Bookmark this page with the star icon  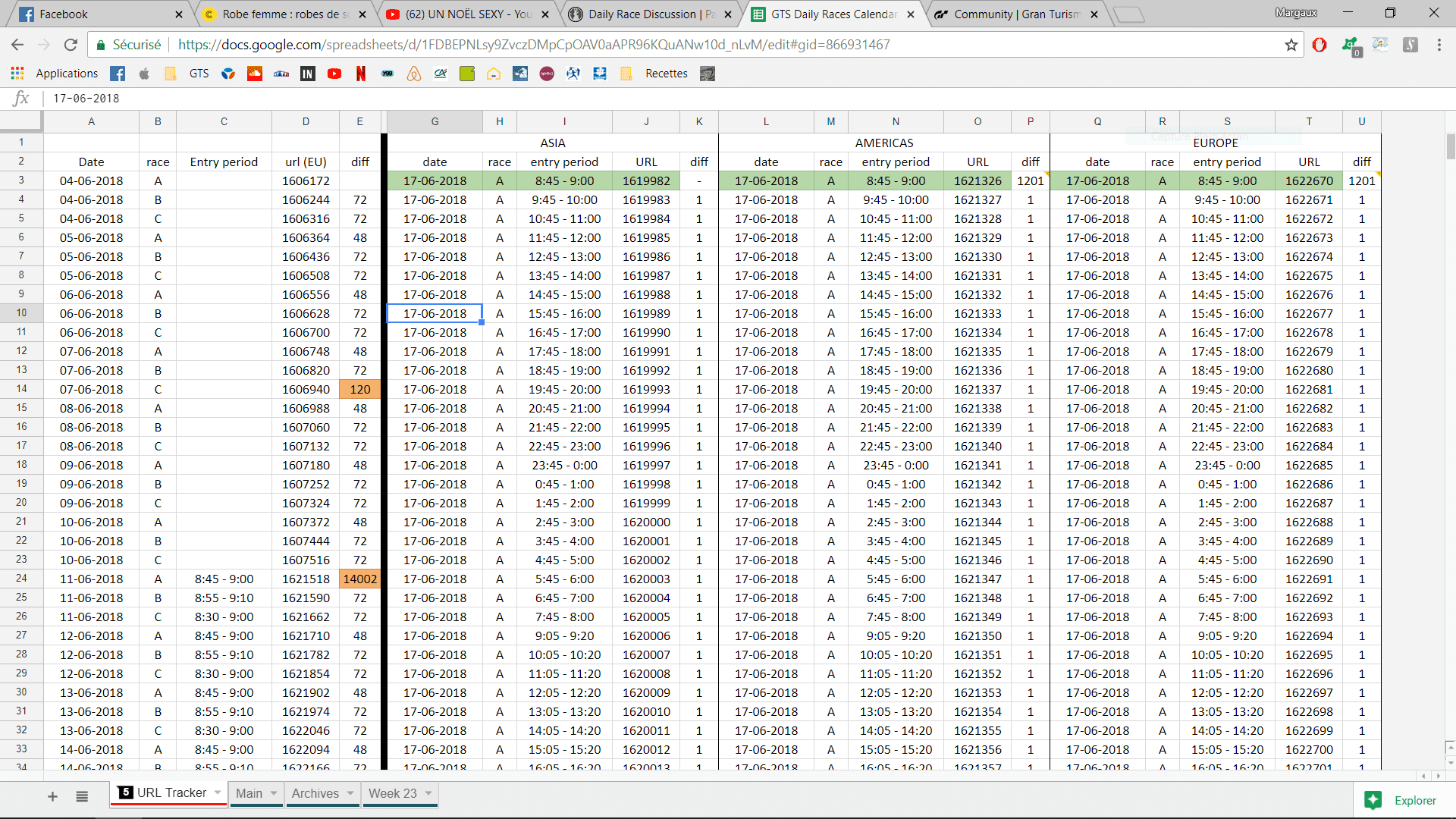1291,45
